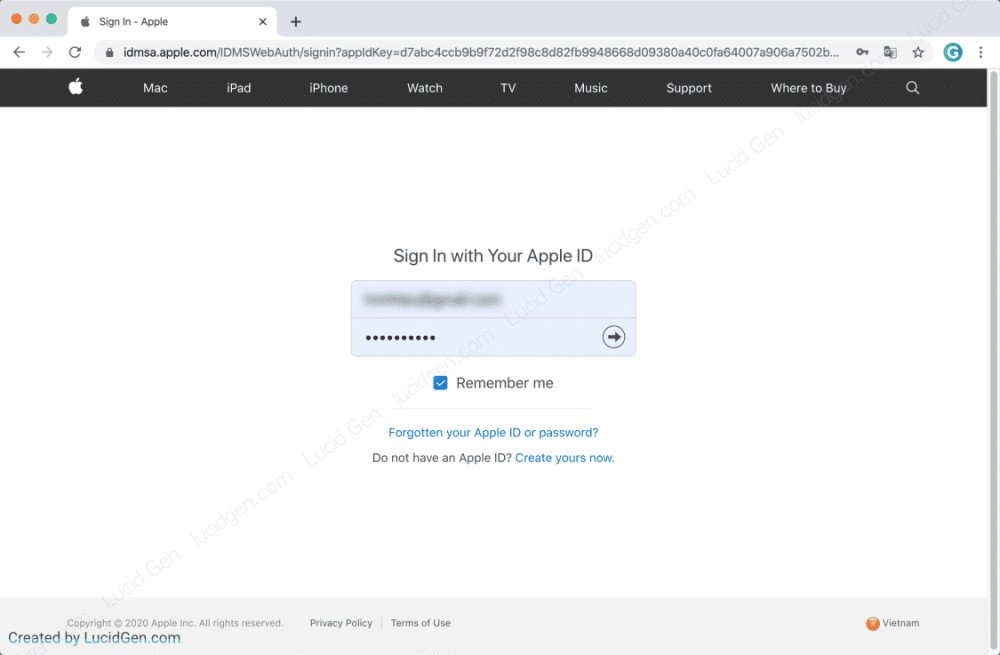This screenshot has height=655, width=1000.
Task: Click the blurred Apple ID email field
Action: click(493, 299)
